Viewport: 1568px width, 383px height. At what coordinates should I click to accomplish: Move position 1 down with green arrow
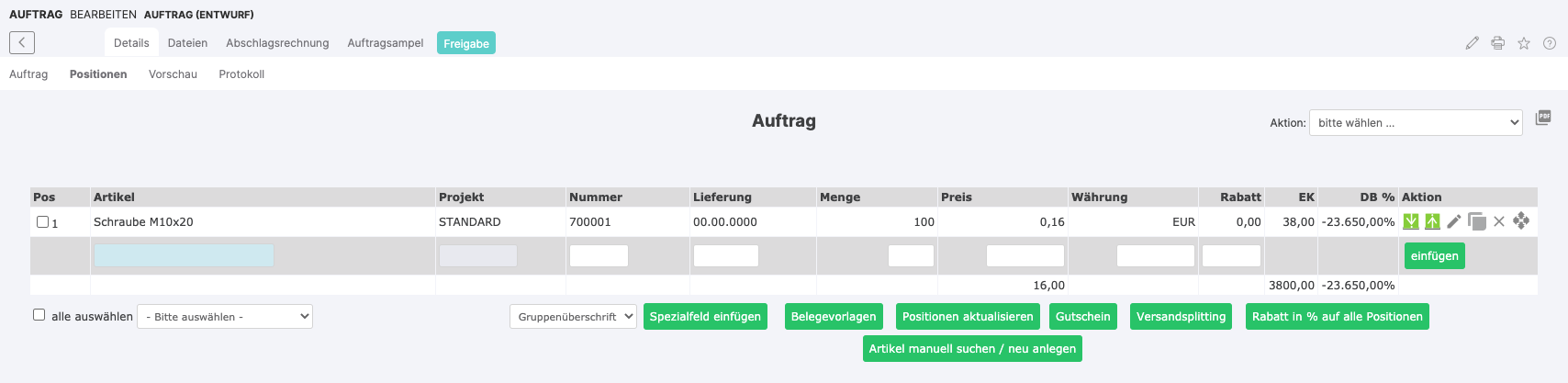click(1411, 221)
